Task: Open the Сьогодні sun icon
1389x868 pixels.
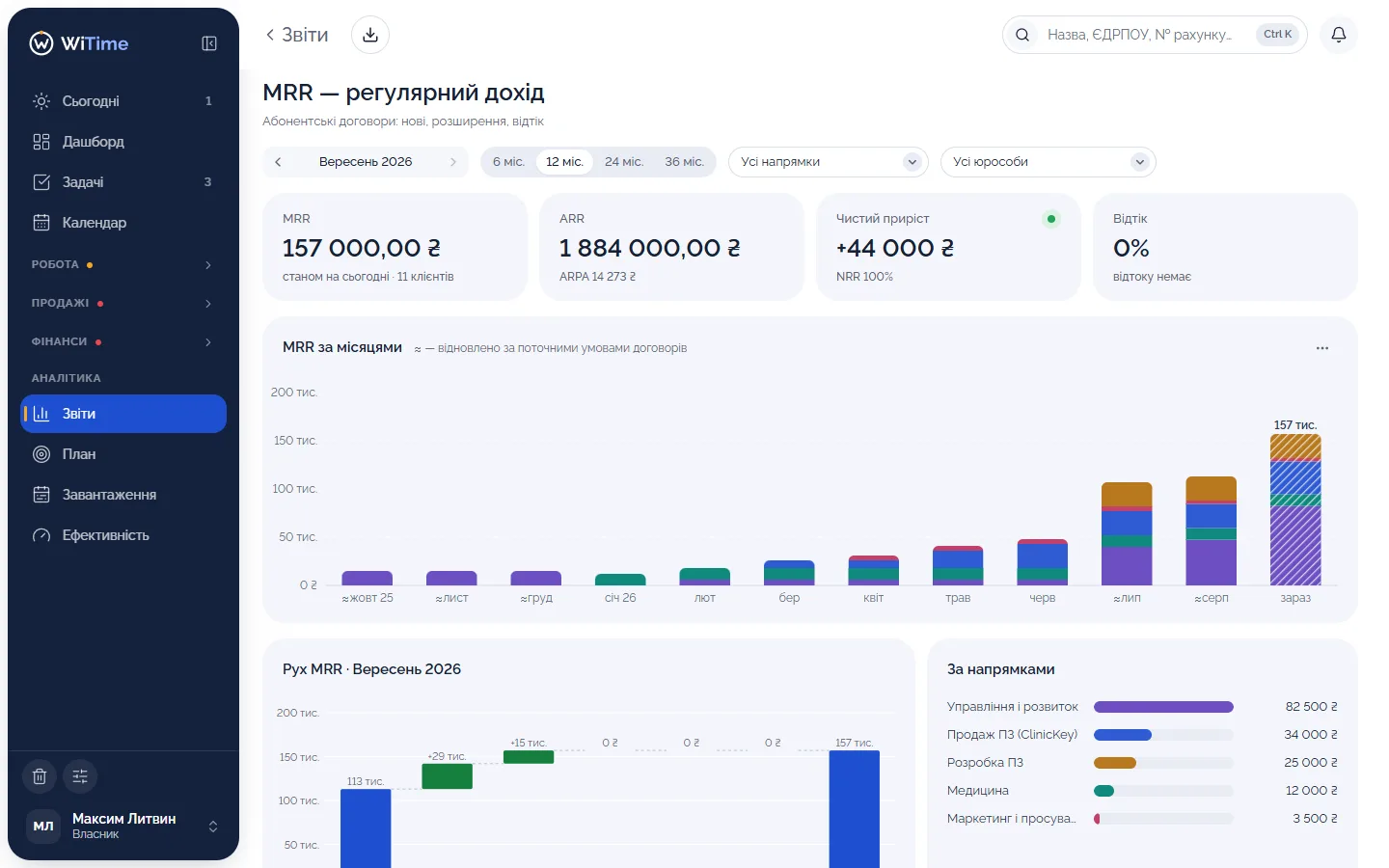Action: (41, 101)
